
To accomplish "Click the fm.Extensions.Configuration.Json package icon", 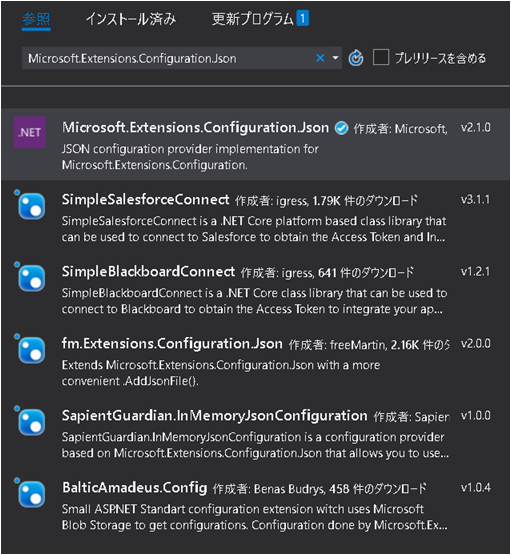I will click(x=31, y=350).
